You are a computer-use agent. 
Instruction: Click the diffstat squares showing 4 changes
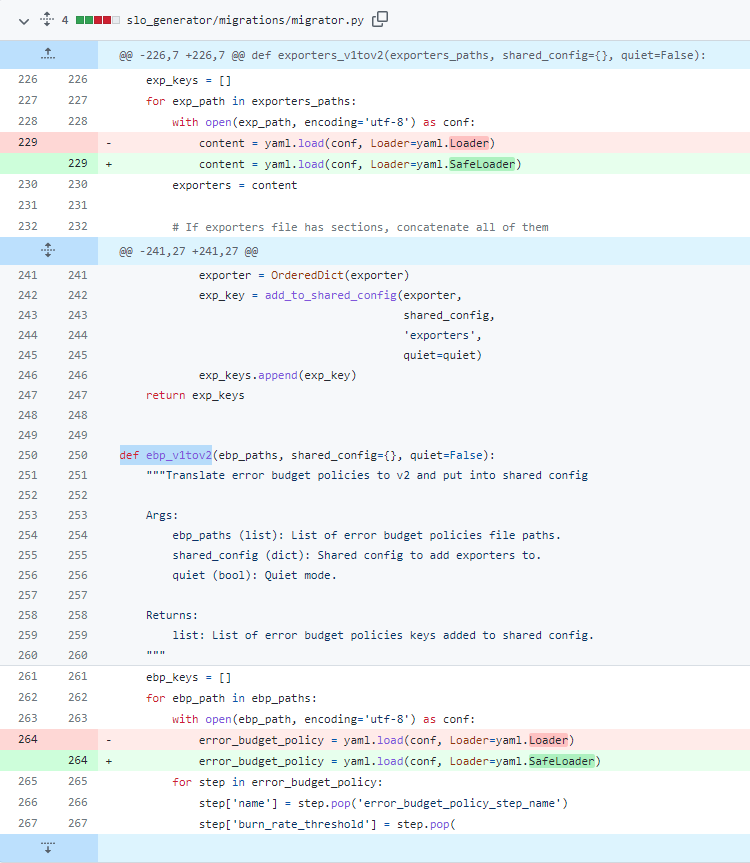coord(97,20)
